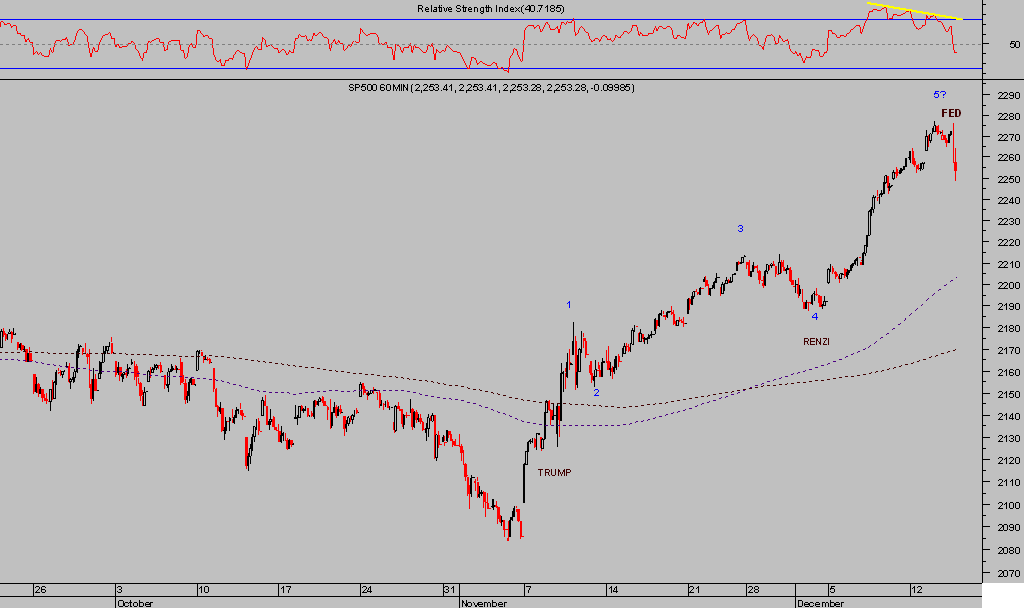Select the blue wave 2 label
Screen dimensions: 1024x608
[x=597, y=392]
